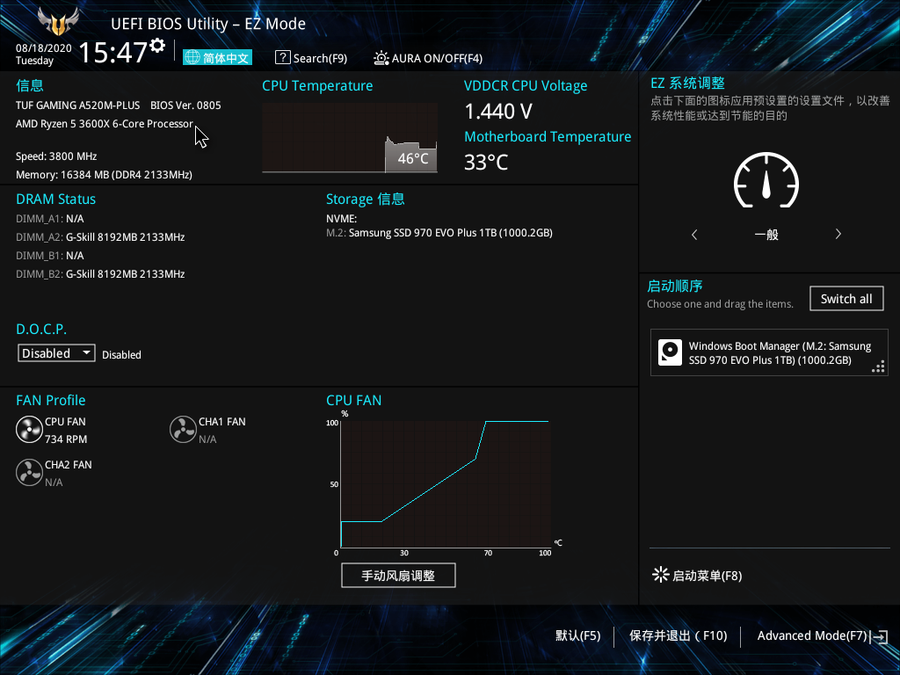This screenshot has height=675, width=900.
Task: Click the globe language icon
Action: (192, 58)
